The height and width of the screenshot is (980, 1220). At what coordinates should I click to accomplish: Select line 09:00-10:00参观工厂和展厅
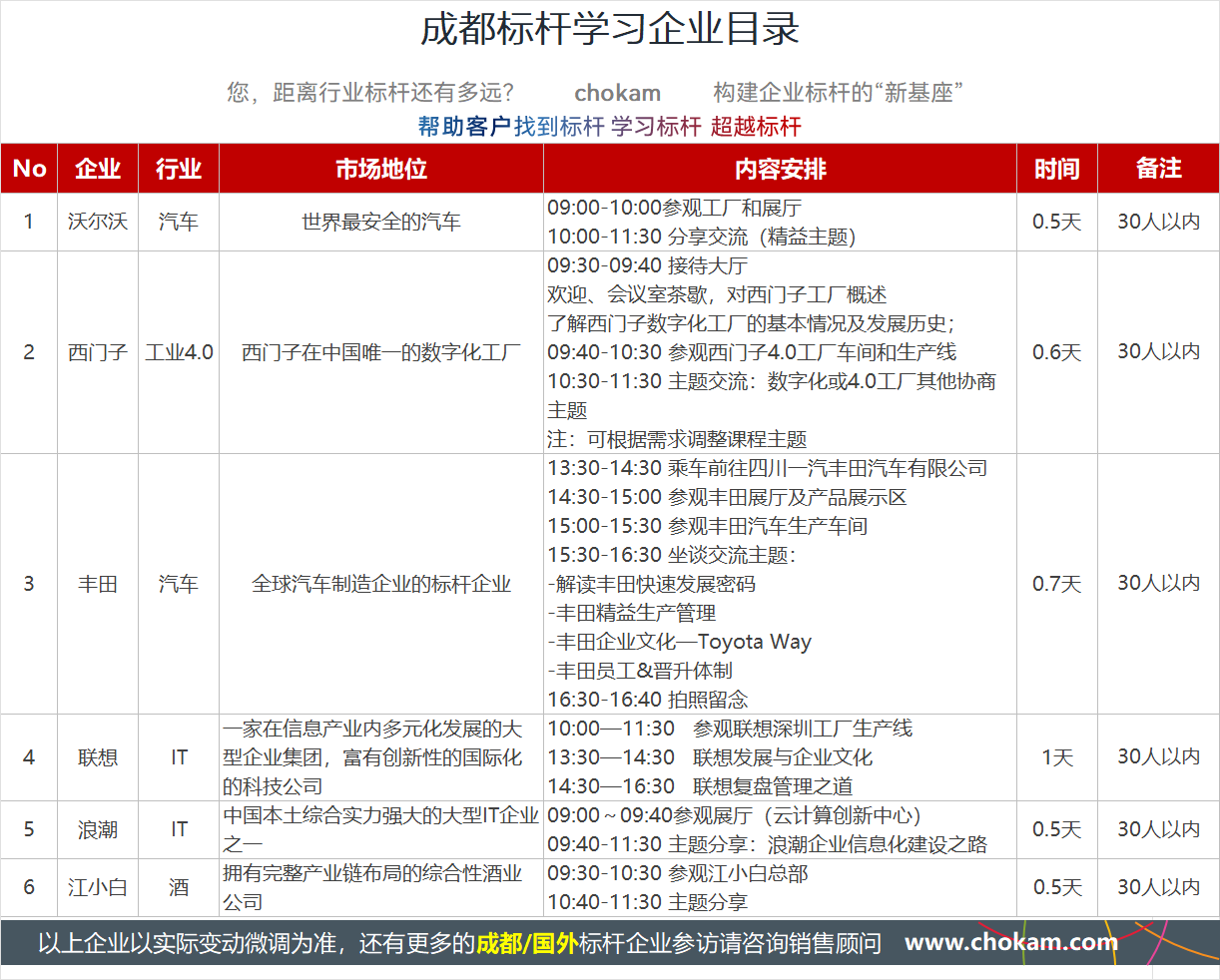click(674, 208)
